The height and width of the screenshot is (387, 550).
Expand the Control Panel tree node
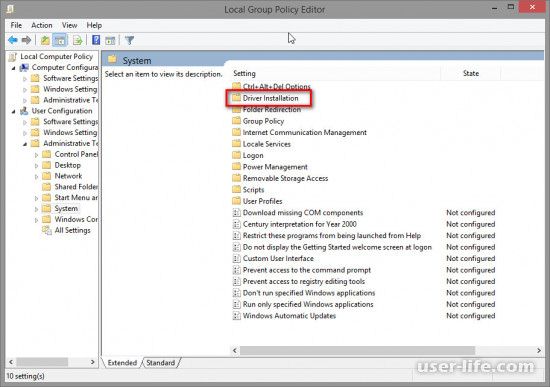[x=36, y=155]
